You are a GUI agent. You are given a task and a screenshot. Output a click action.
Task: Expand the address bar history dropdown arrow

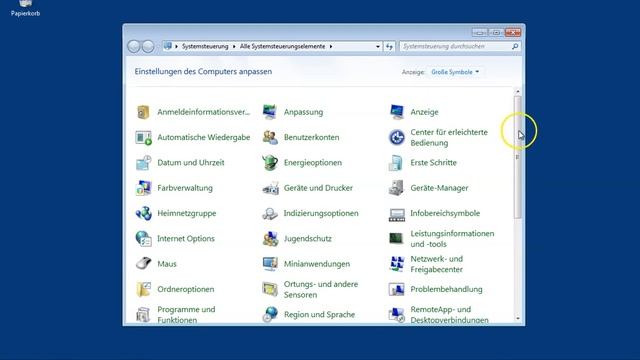coord(378,47)
